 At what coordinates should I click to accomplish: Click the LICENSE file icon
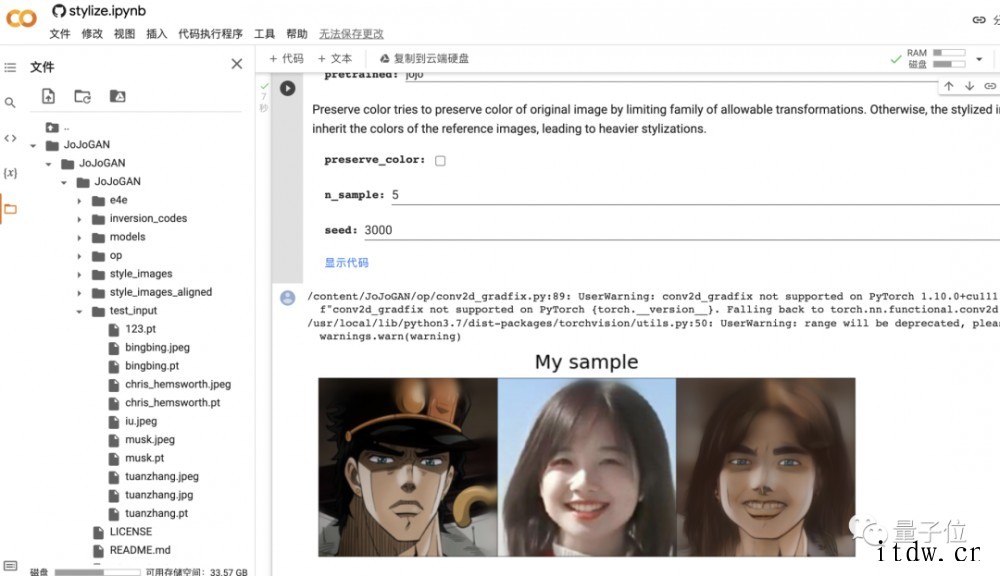coord(98,532)
